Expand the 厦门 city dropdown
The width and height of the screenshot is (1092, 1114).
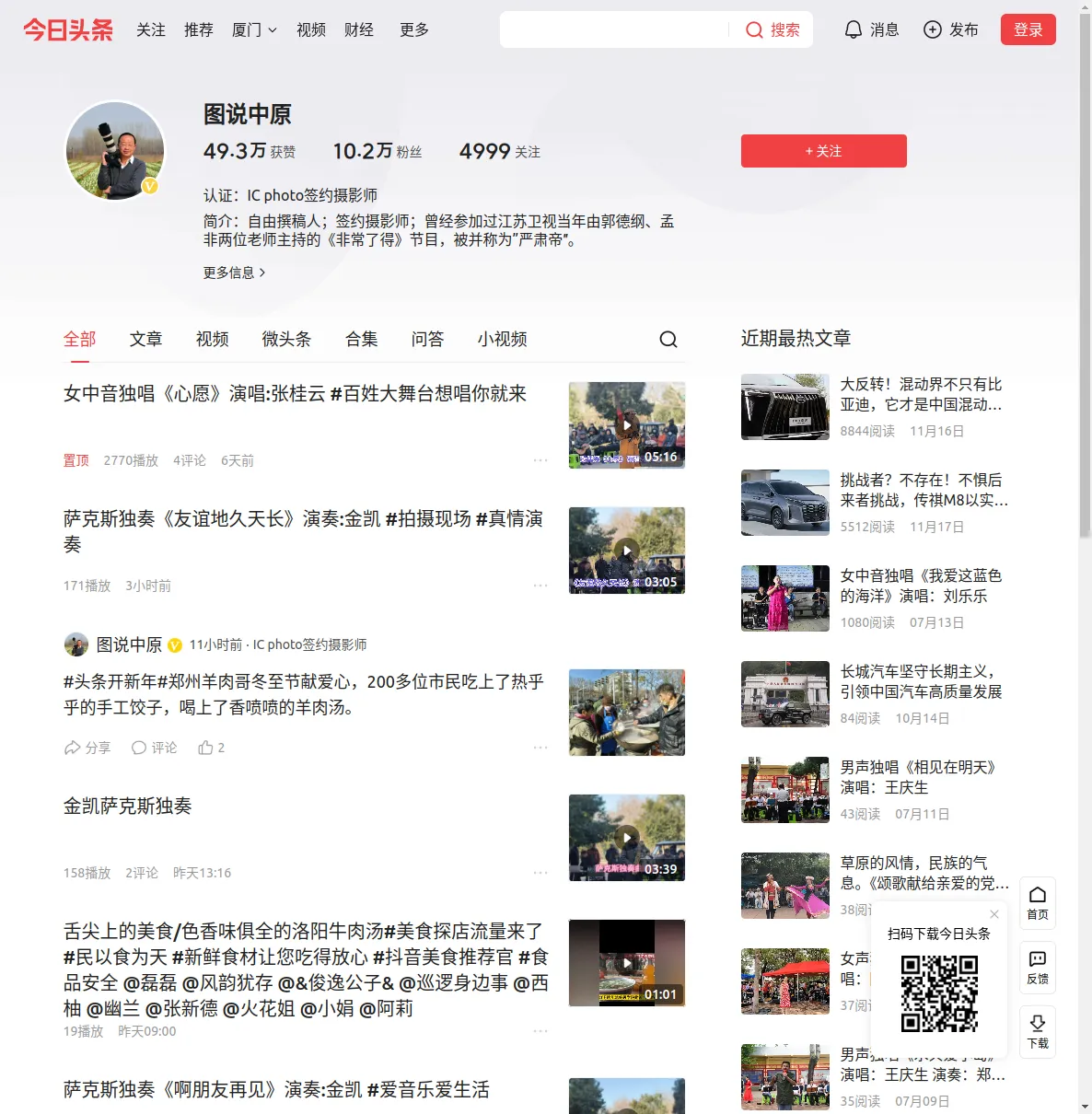pos(254,29)
